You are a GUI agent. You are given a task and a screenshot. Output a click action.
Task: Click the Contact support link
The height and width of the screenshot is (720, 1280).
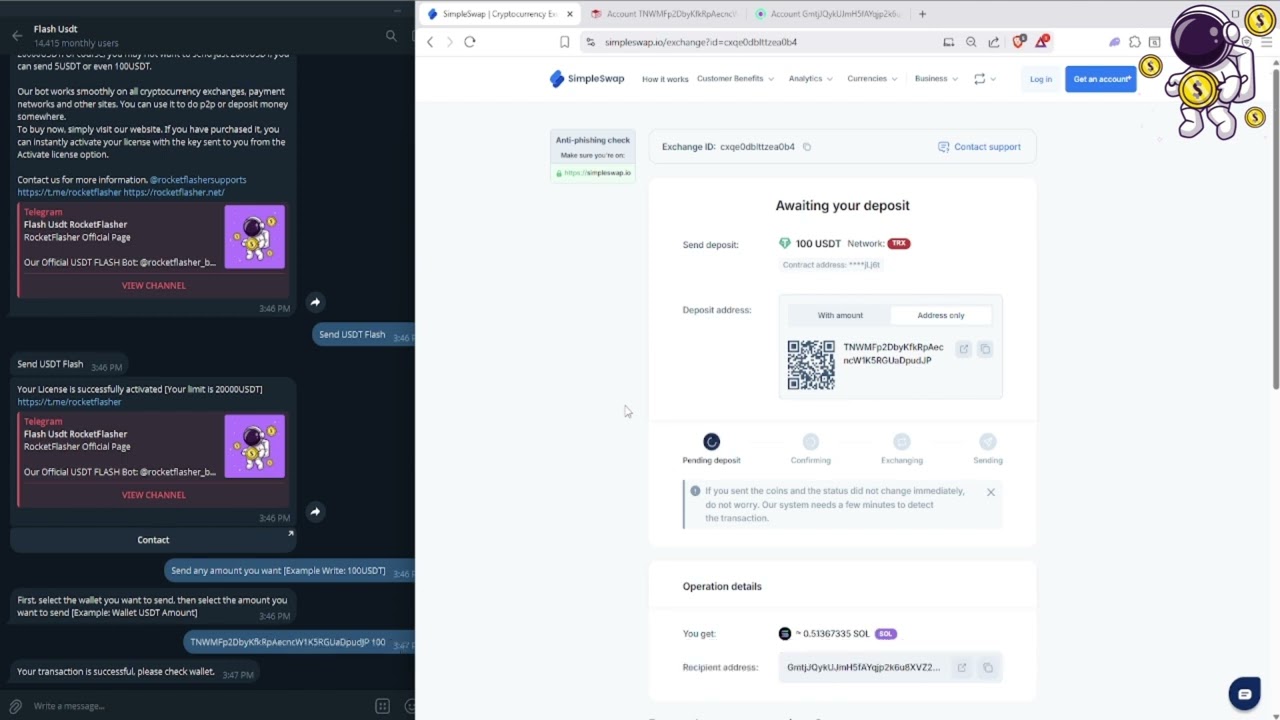979,147
